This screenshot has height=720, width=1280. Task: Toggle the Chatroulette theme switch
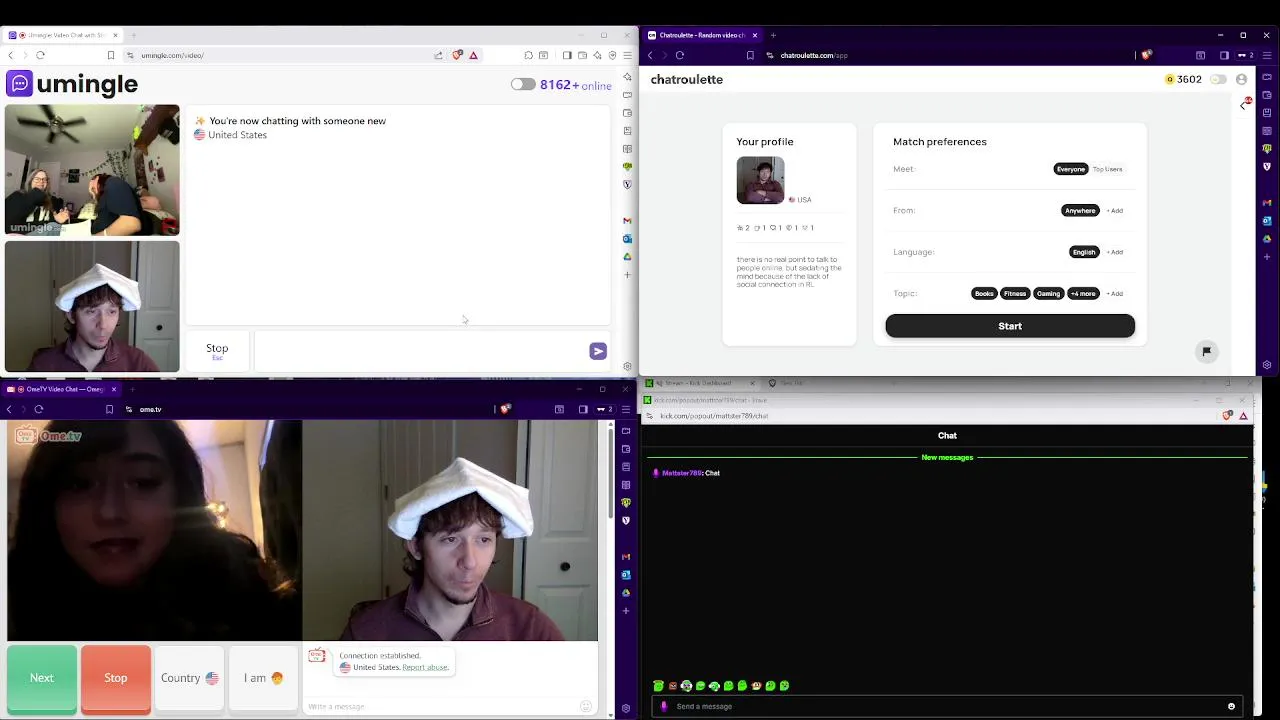click(1218, 79)
